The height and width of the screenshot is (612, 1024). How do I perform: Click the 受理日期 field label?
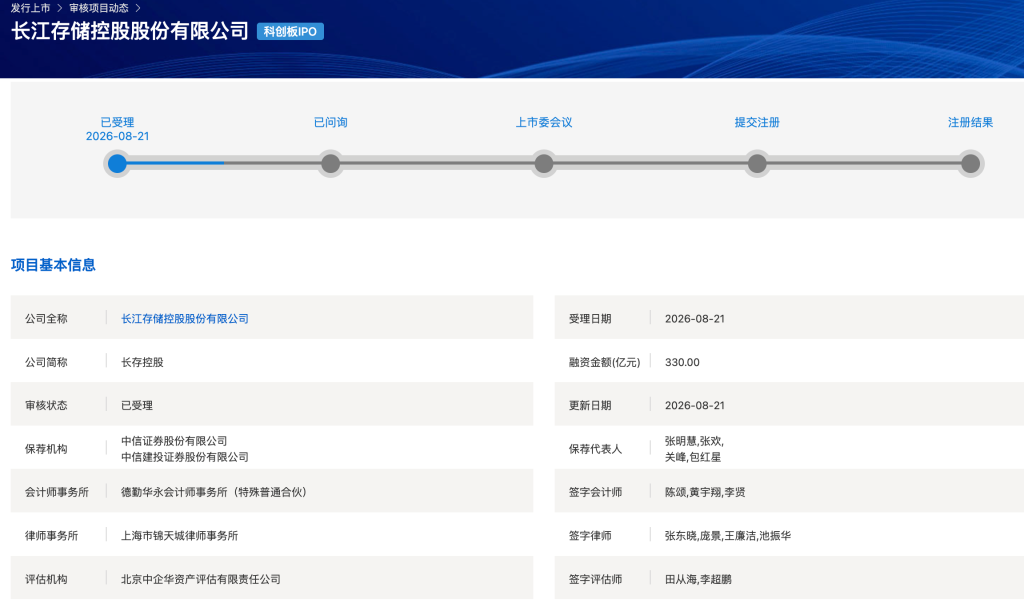(590, 319)
